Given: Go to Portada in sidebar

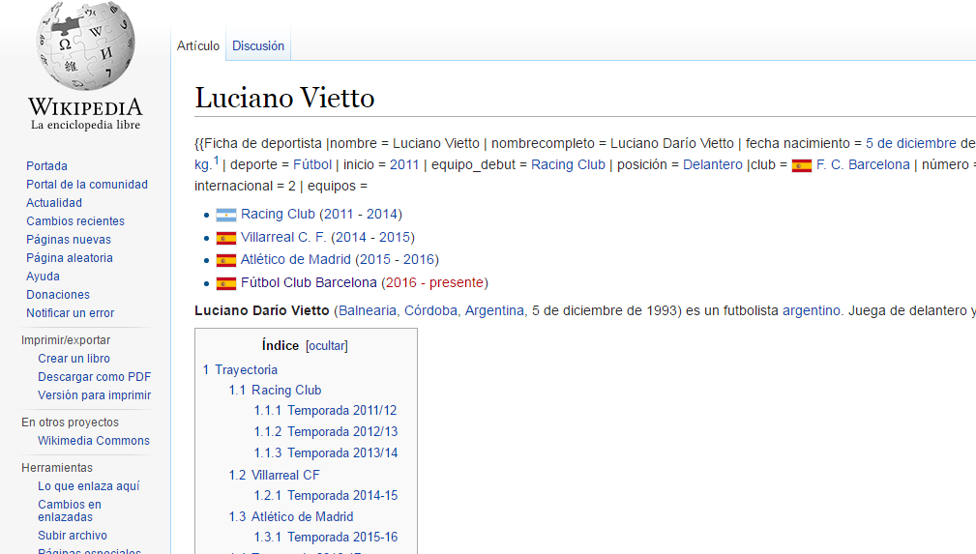Looking at the screenshot, I should [x=47, y=166].
